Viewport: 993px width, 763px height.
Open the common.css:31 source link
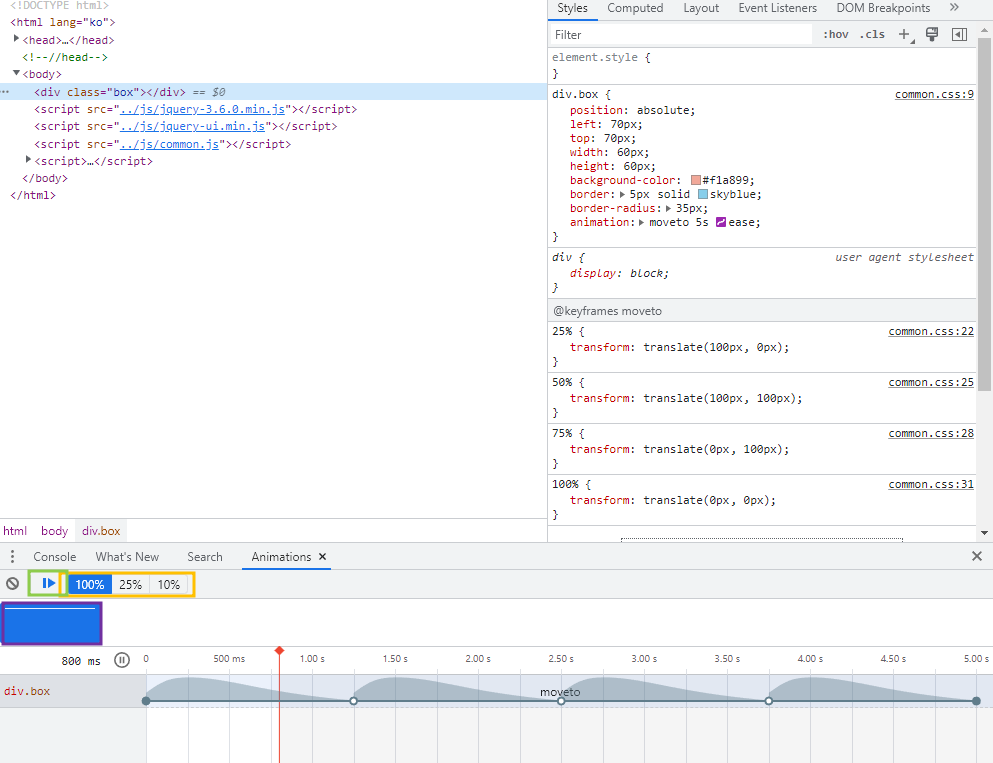pos(931,484)
